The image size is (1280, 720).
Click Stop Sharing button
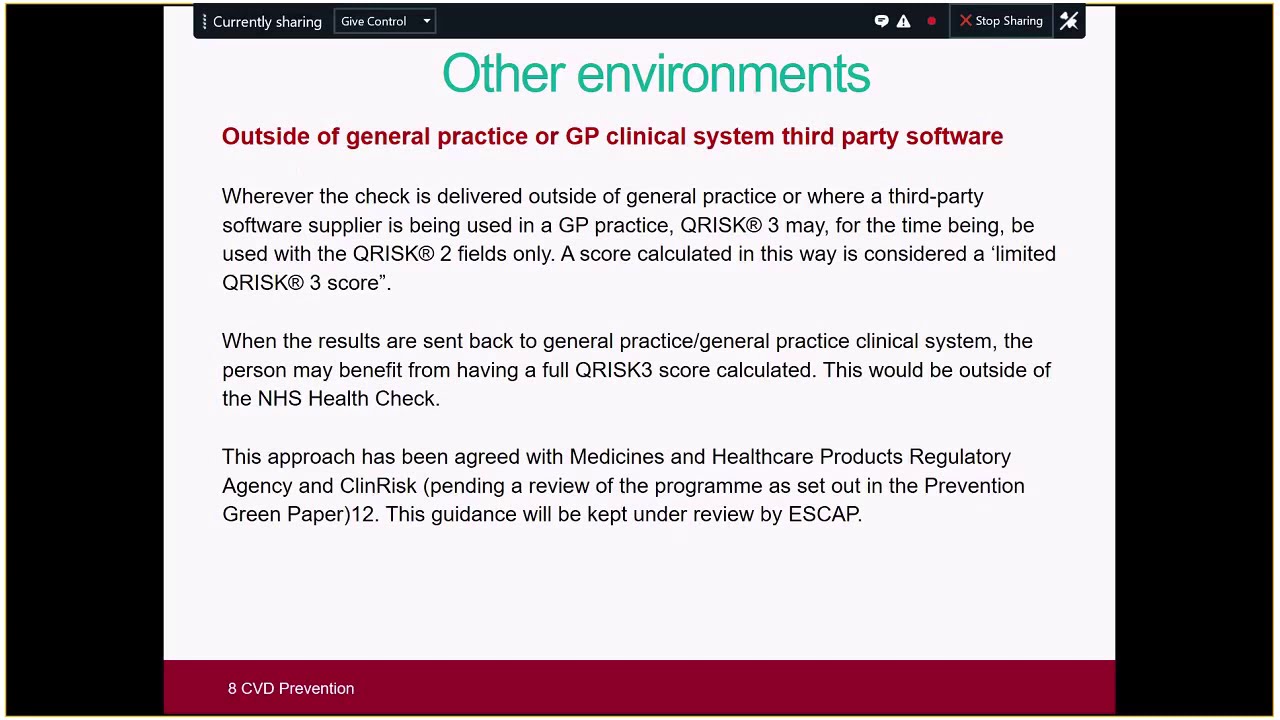coord(1001,21)
